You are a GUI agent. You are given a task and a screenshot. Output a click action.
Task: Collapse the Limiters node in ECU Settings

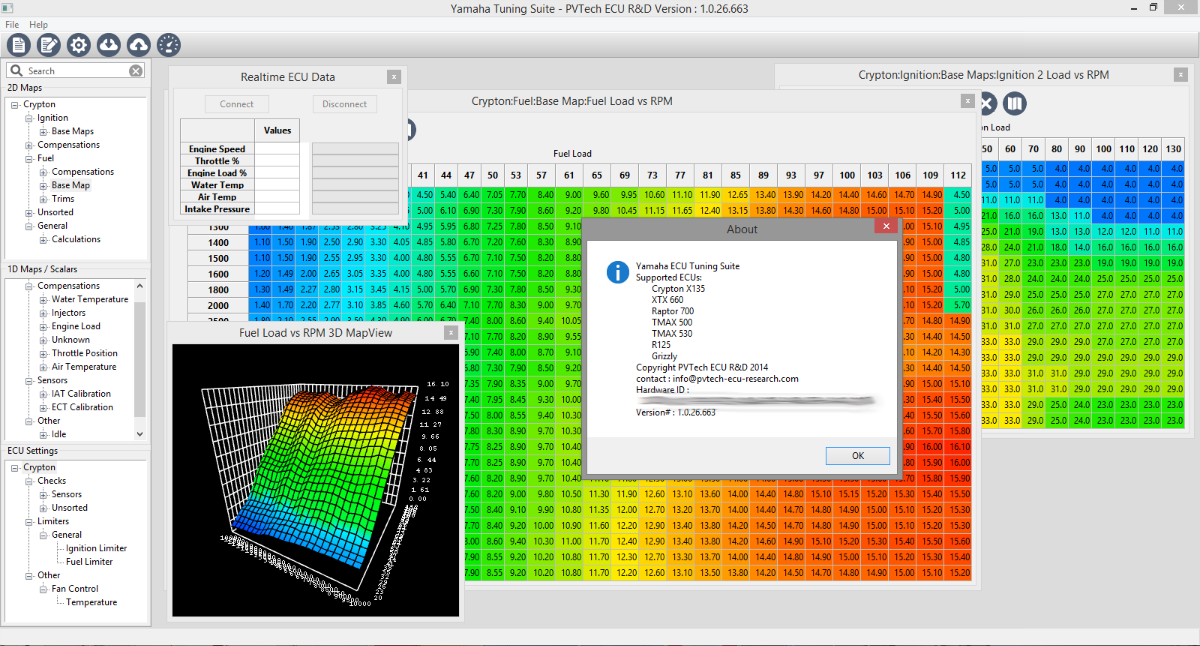[29, 522]
